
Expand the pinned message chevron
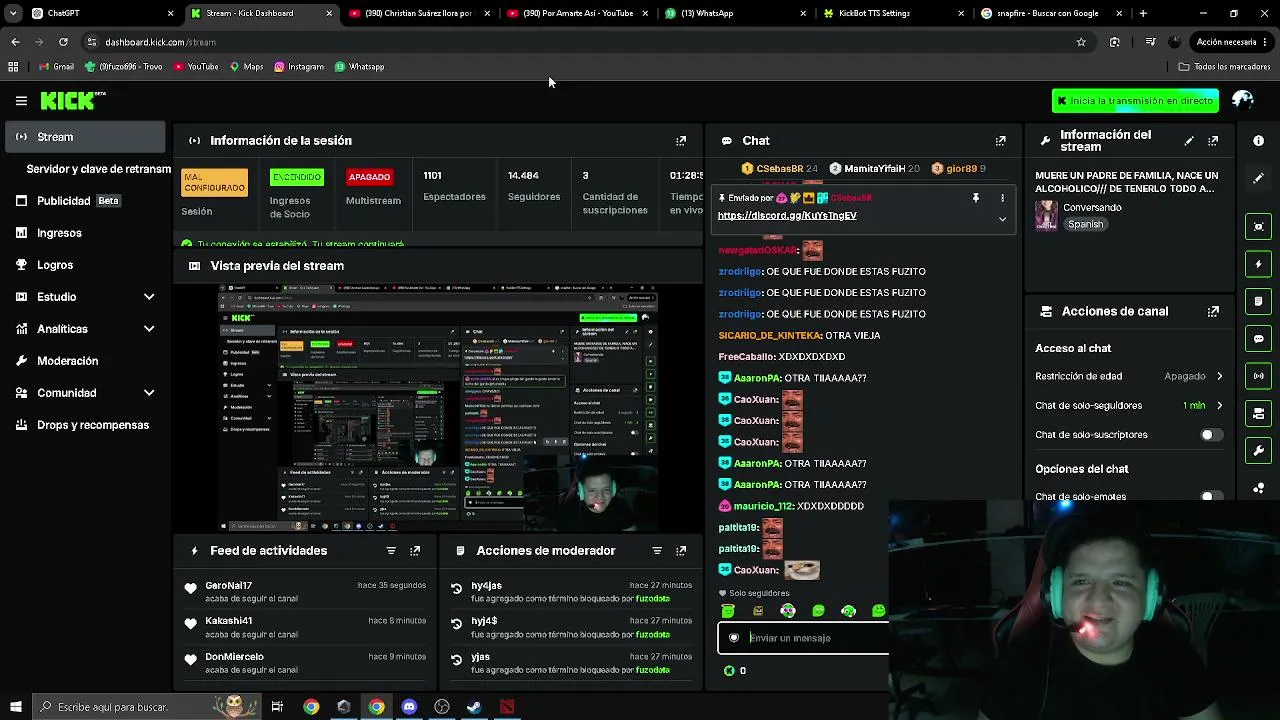(x=1002, y=219)
